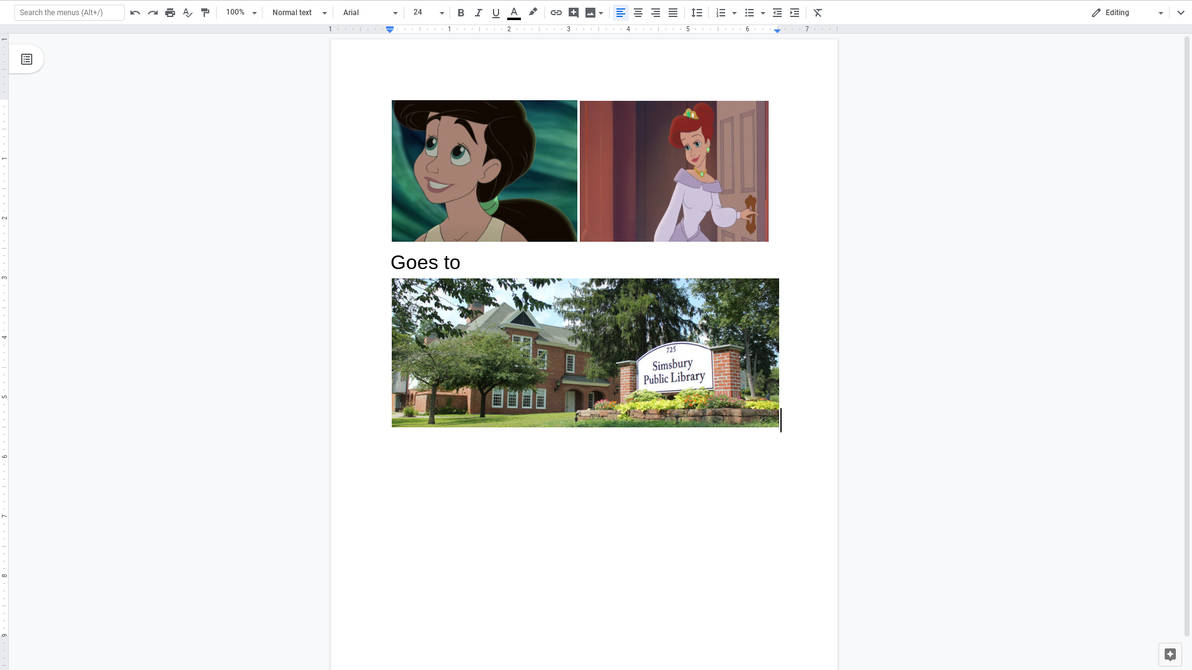The height and width of the screenshot is (670, 1192).
Task: Toggle italic formatting
Action: click(478, 13)
